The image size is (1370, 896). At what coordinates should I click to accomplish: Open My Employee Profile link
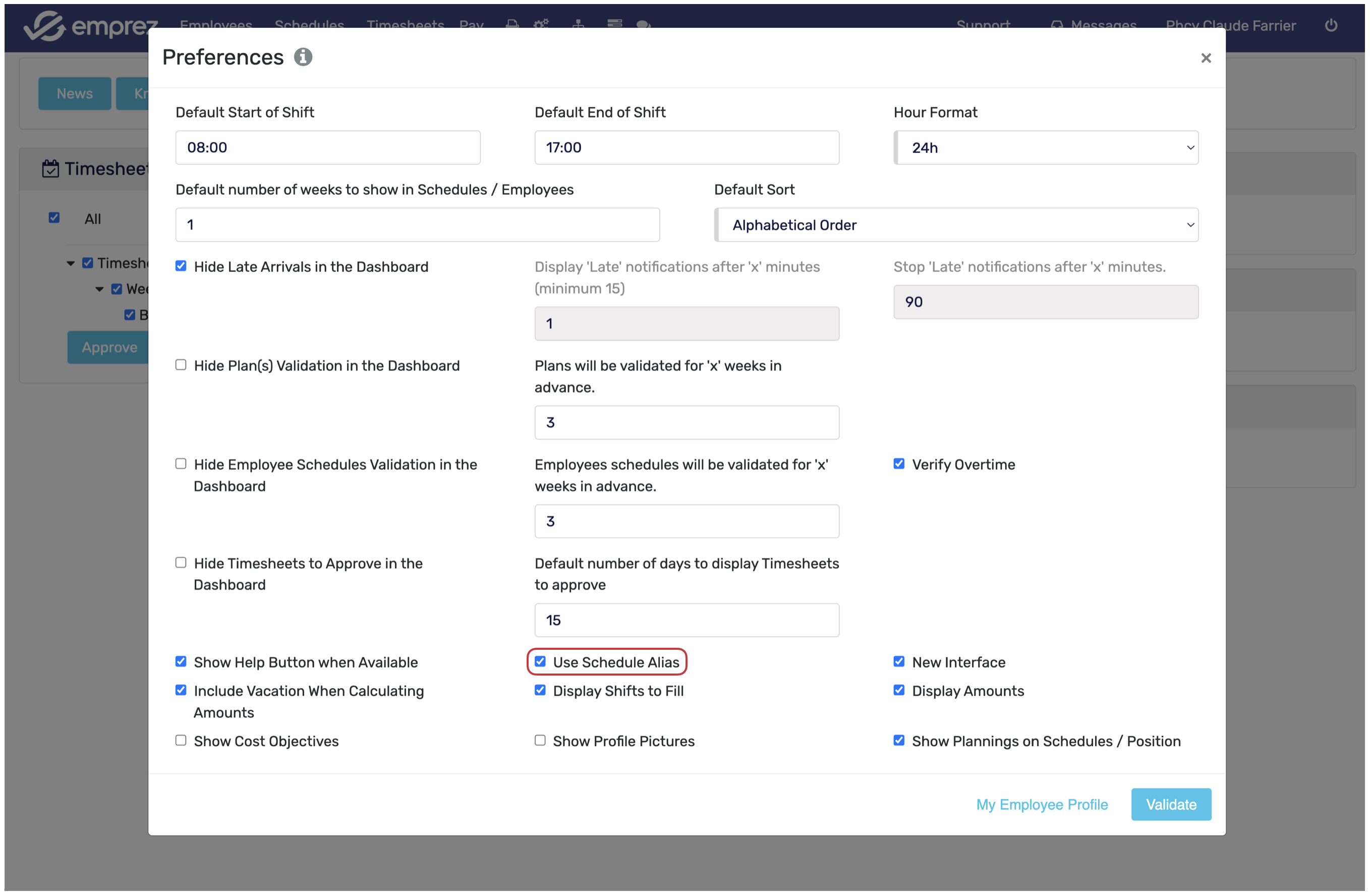tap(1041, 804)
